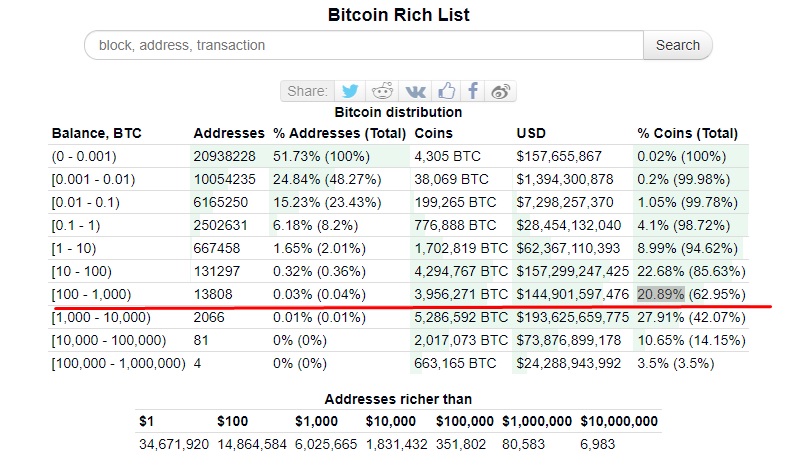Click the highlighted 20.89% cell
The image size is (791, 465).
(659, 294)
